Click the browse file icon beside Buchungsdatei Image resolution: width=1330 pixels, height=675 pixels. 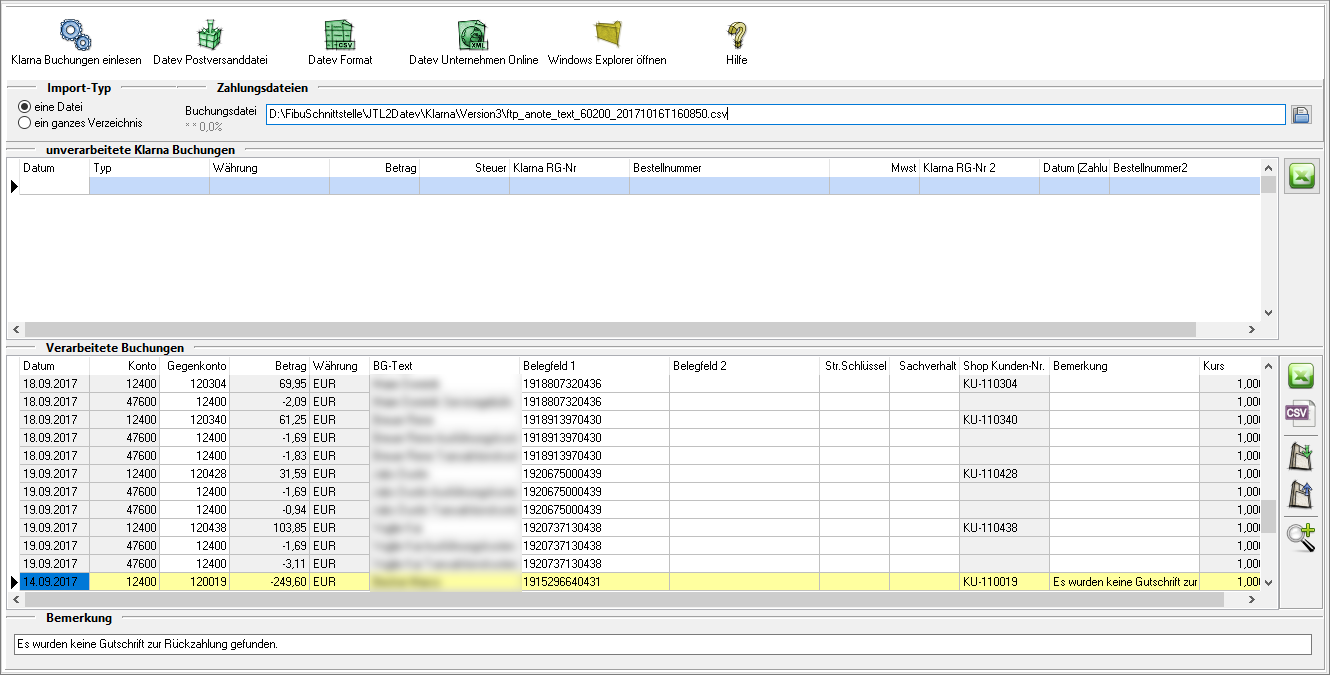point(1301,115)
